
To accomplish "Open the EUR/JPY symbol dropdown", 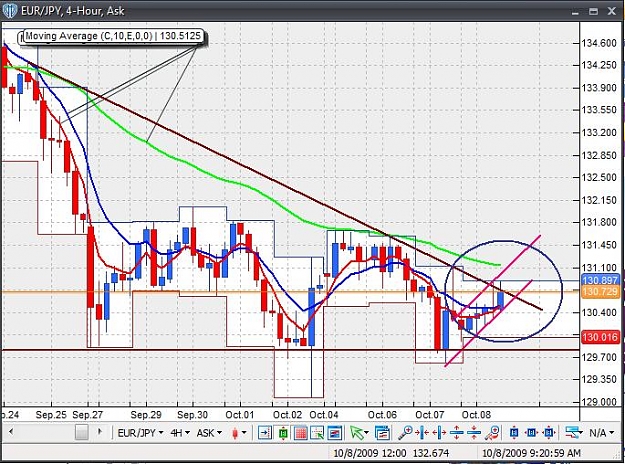I will pos(140,433).
